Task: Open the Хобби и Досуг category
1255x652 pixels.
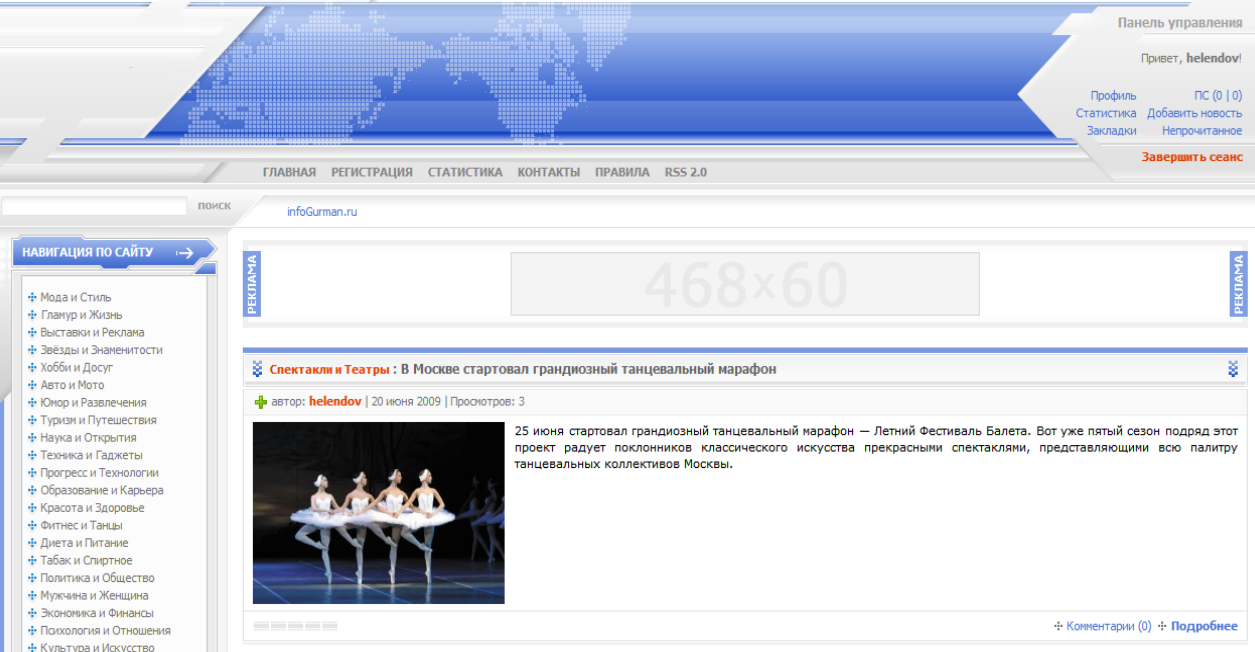Action: click(76, 367)
